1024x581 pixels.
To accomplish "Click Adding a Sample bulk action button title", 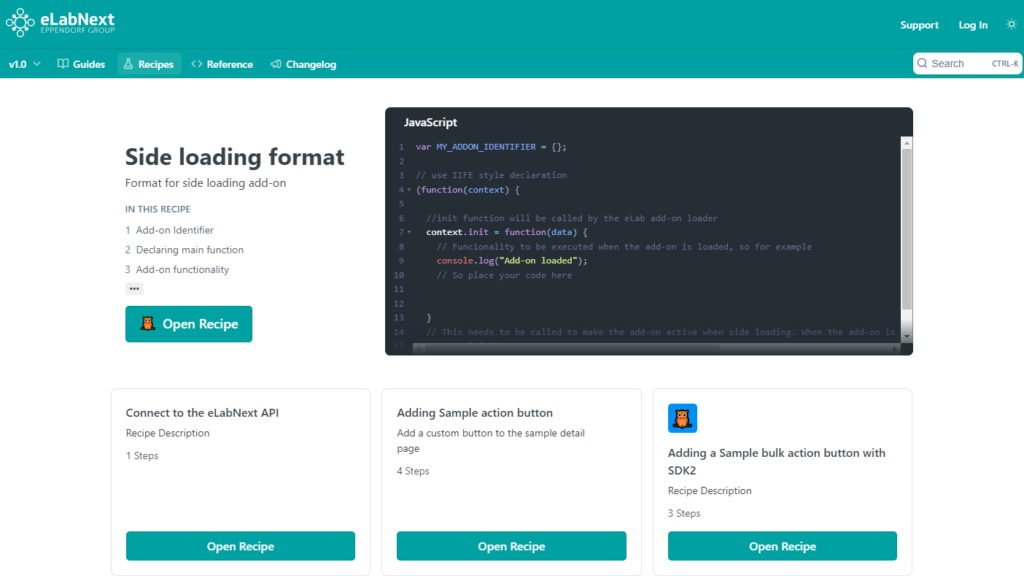I will (x=776, y=462).
